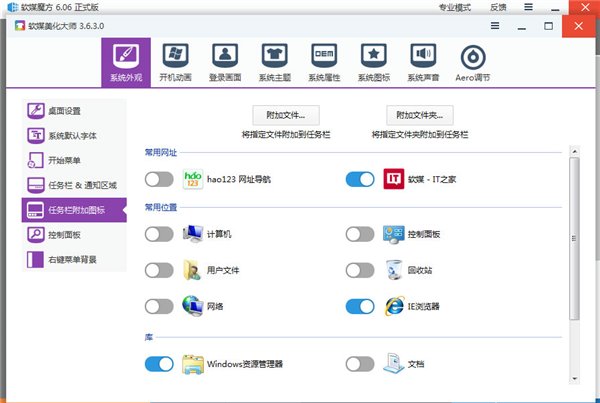Open the 系统声音 section
600x403 pixels.
point(423,62)
